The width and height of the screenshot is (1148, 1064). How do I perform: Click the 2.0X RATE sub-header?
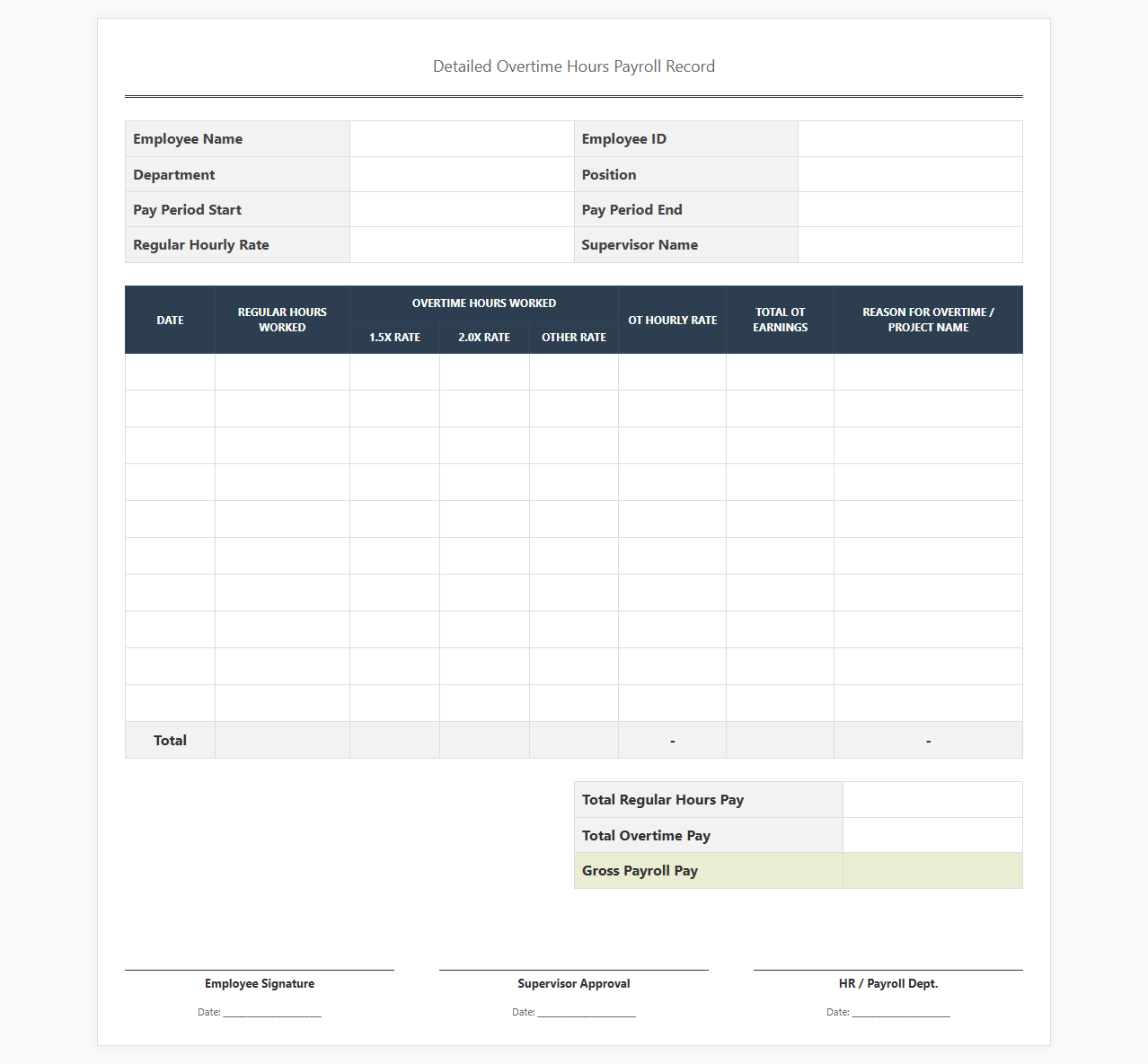(x=484, y=337)
